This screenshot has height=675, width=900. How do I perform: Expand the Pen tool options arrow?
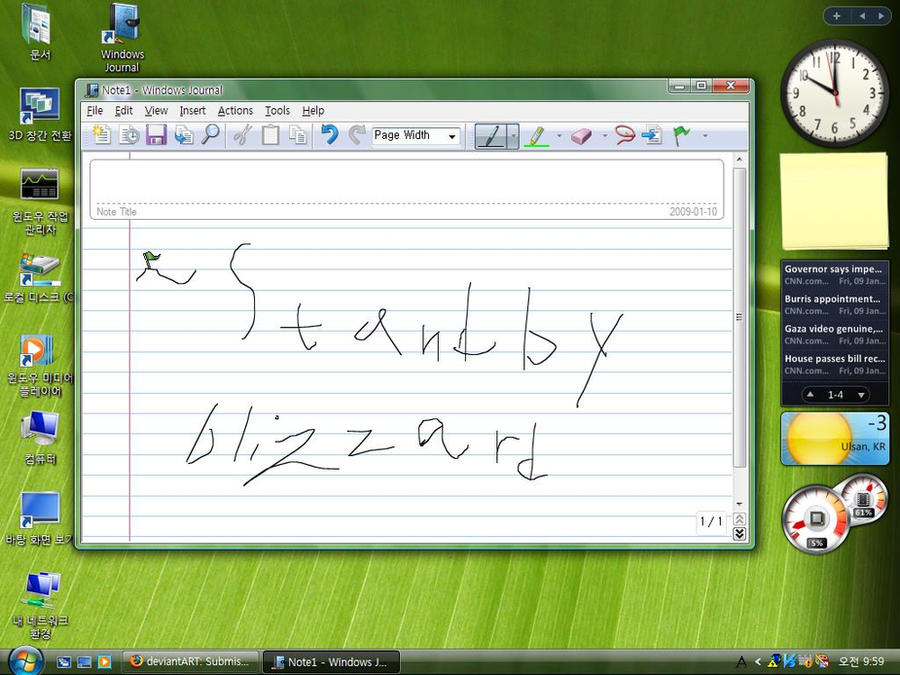[513, 137]
